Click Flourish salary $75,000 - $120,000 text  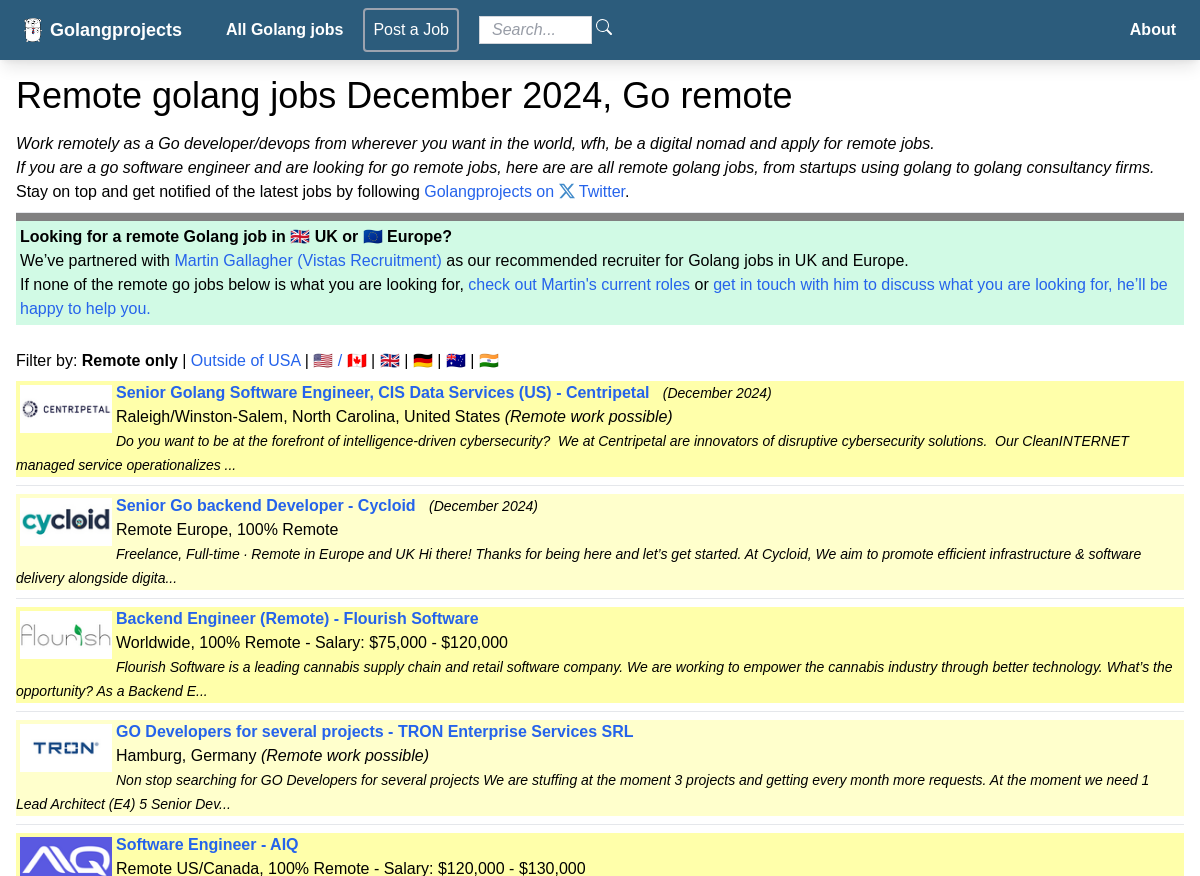(438, 643)
